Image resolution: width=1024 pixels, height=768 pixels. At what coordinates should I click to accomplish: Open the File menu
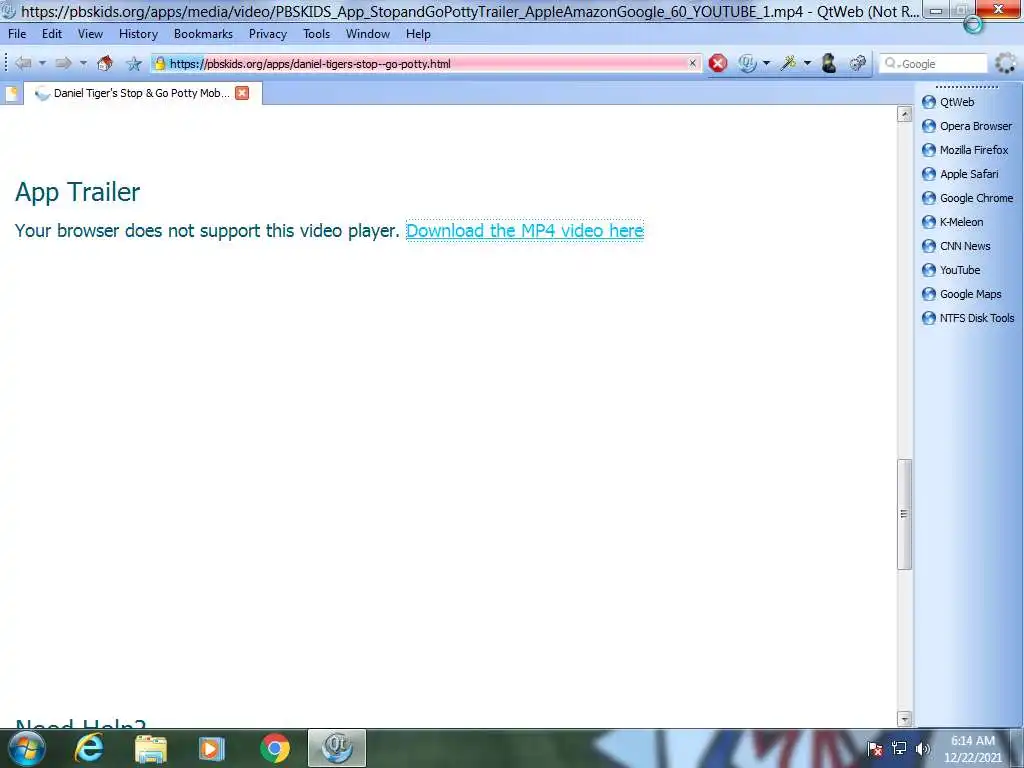[x=17, y=34]
